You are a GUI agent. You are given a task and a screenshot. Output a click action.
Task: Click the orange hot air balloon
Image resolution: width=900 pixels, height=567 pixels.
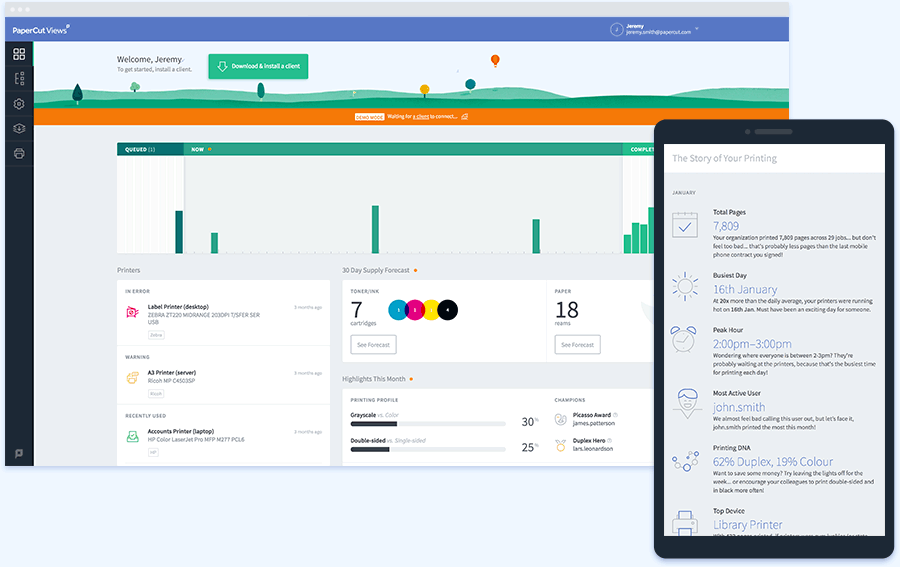[x=495, y=60]
